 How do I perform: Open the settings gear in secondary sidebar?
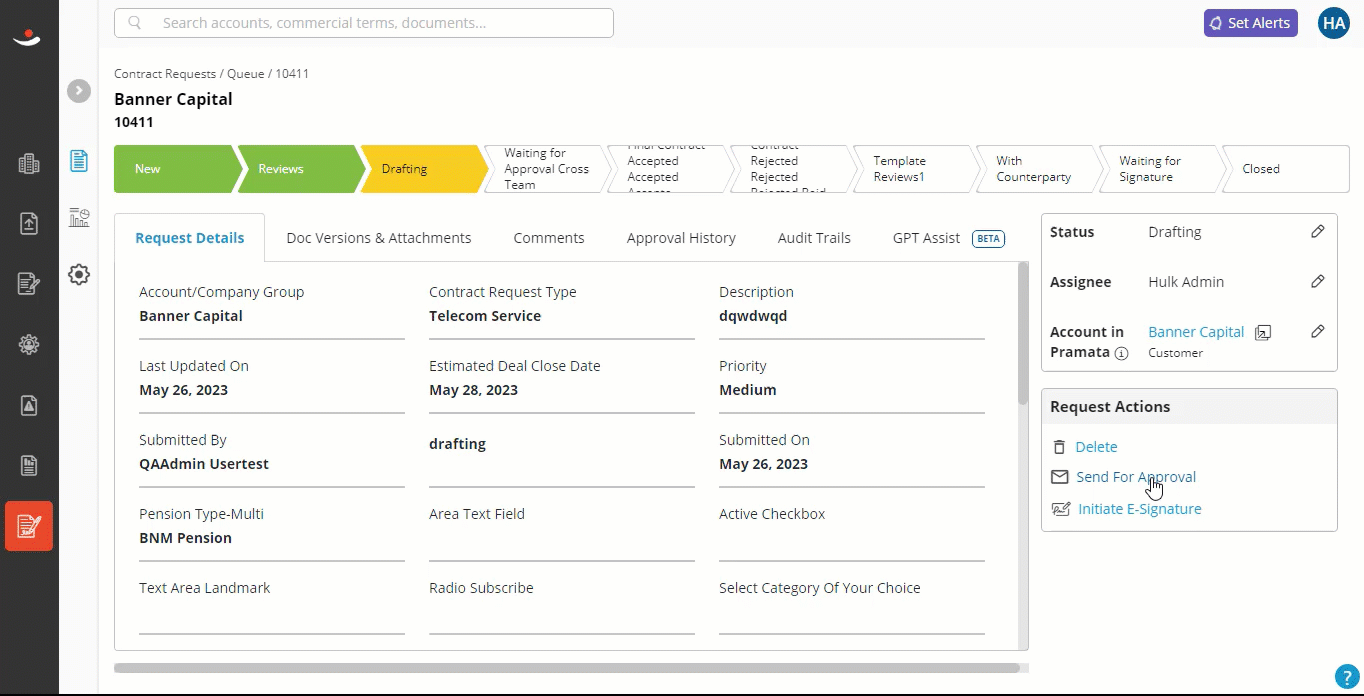tap(79, 274)
